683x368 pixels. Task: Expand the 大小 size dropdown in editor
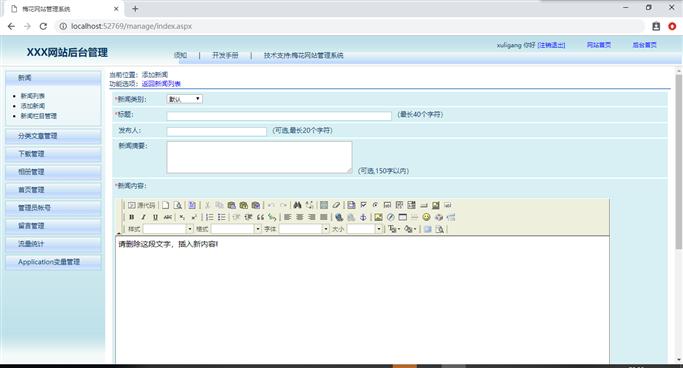[x=365, y=229]
